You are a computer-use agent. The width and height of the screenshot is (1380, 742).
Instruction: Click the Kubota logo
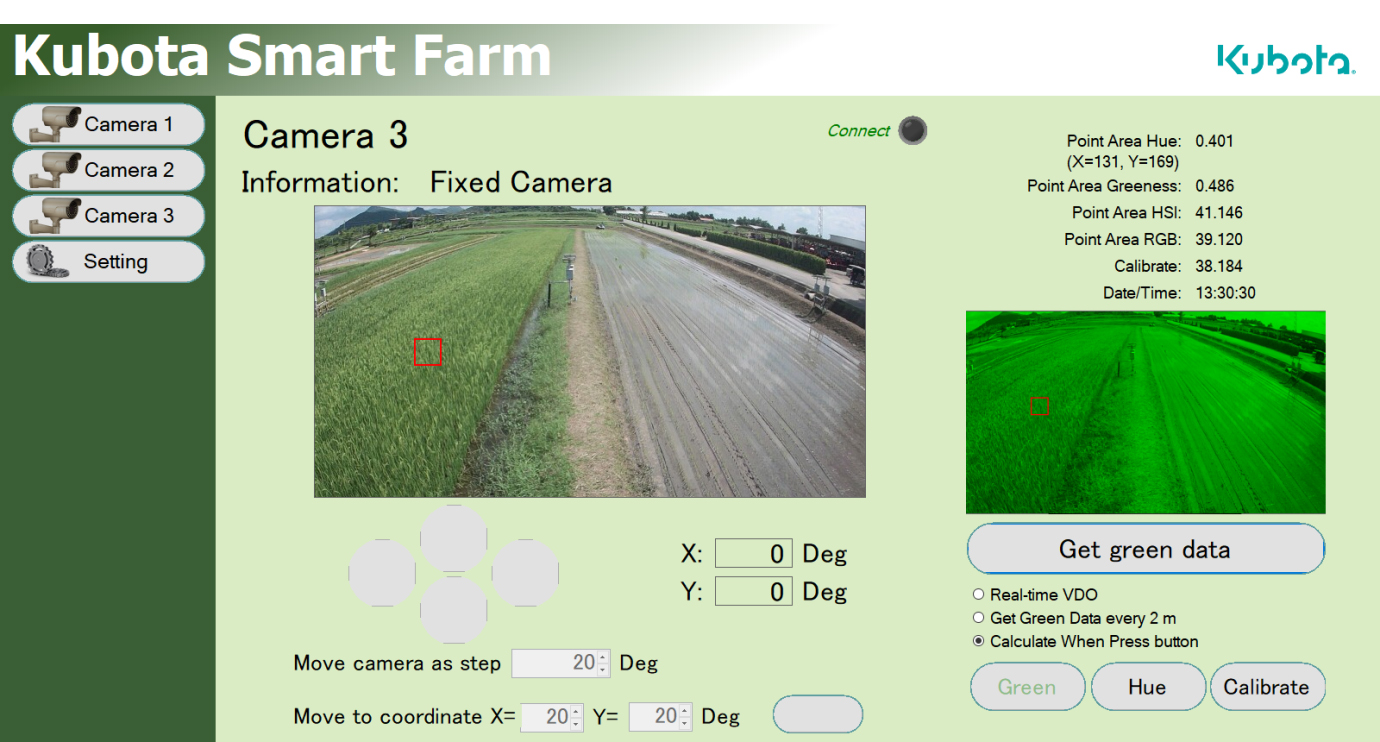click(x=1285, y=60)
